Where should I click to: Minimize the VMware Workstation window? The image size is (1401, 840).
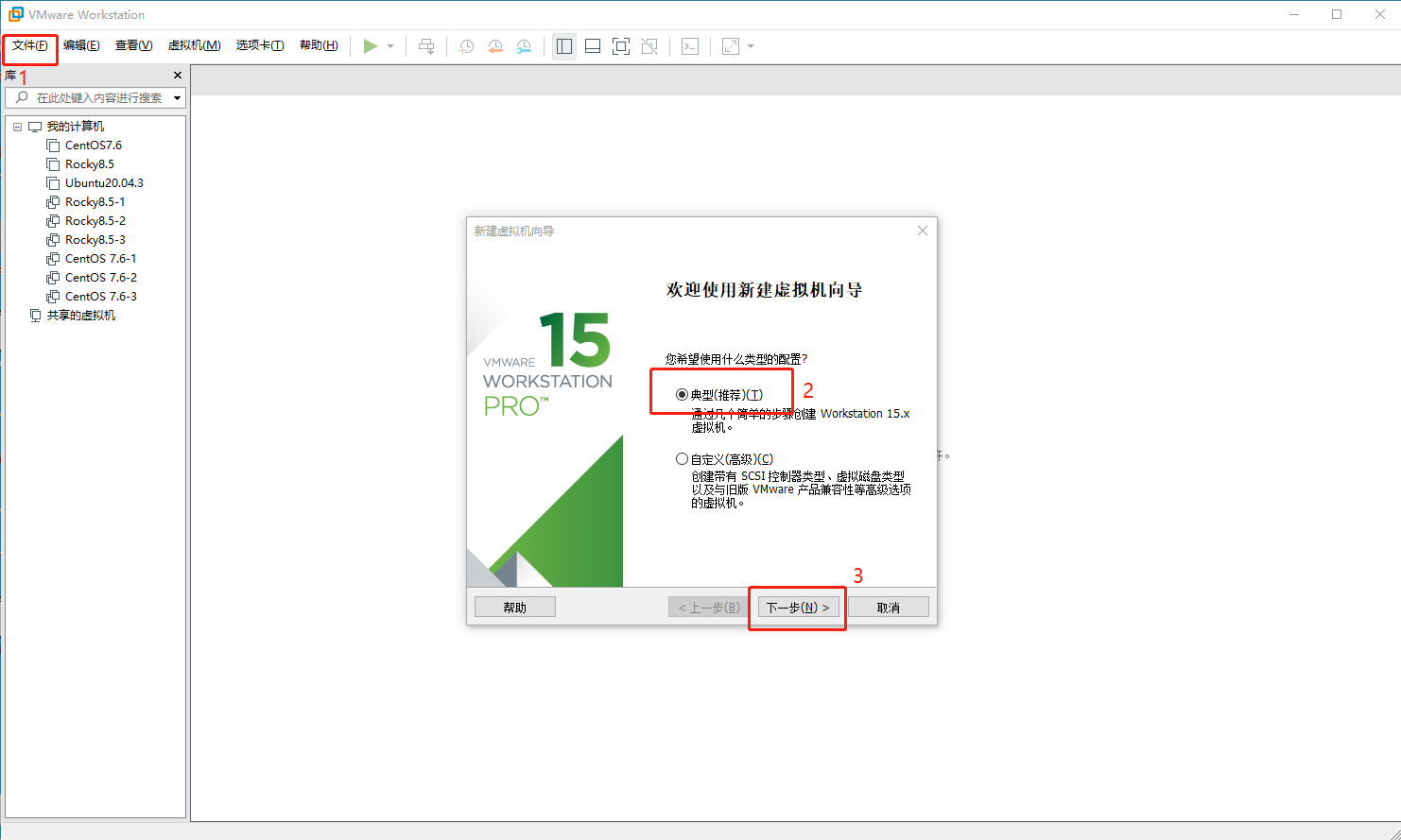click(1293, 14)
